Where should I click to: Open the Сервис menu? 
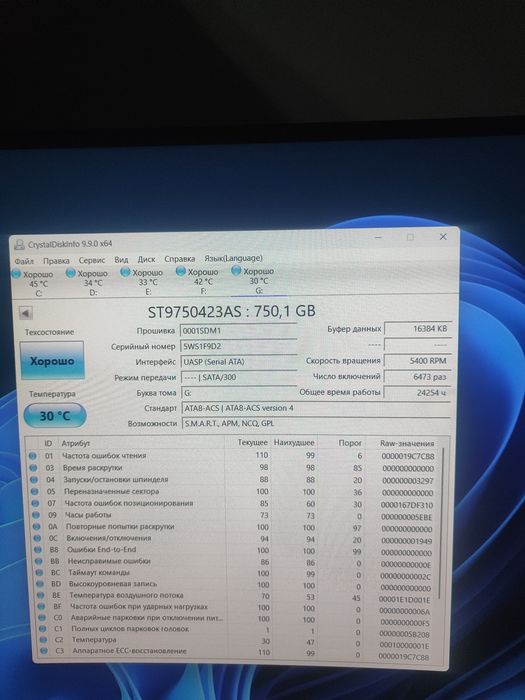[x=92, y=260]
